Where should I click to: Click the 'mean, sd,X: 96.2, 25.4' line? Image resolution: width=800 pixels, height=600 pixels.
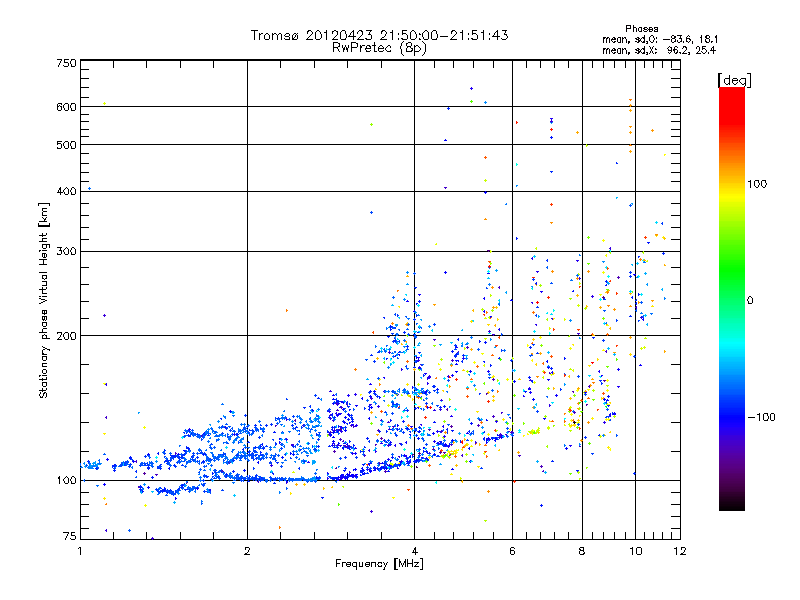click(659, 50)
